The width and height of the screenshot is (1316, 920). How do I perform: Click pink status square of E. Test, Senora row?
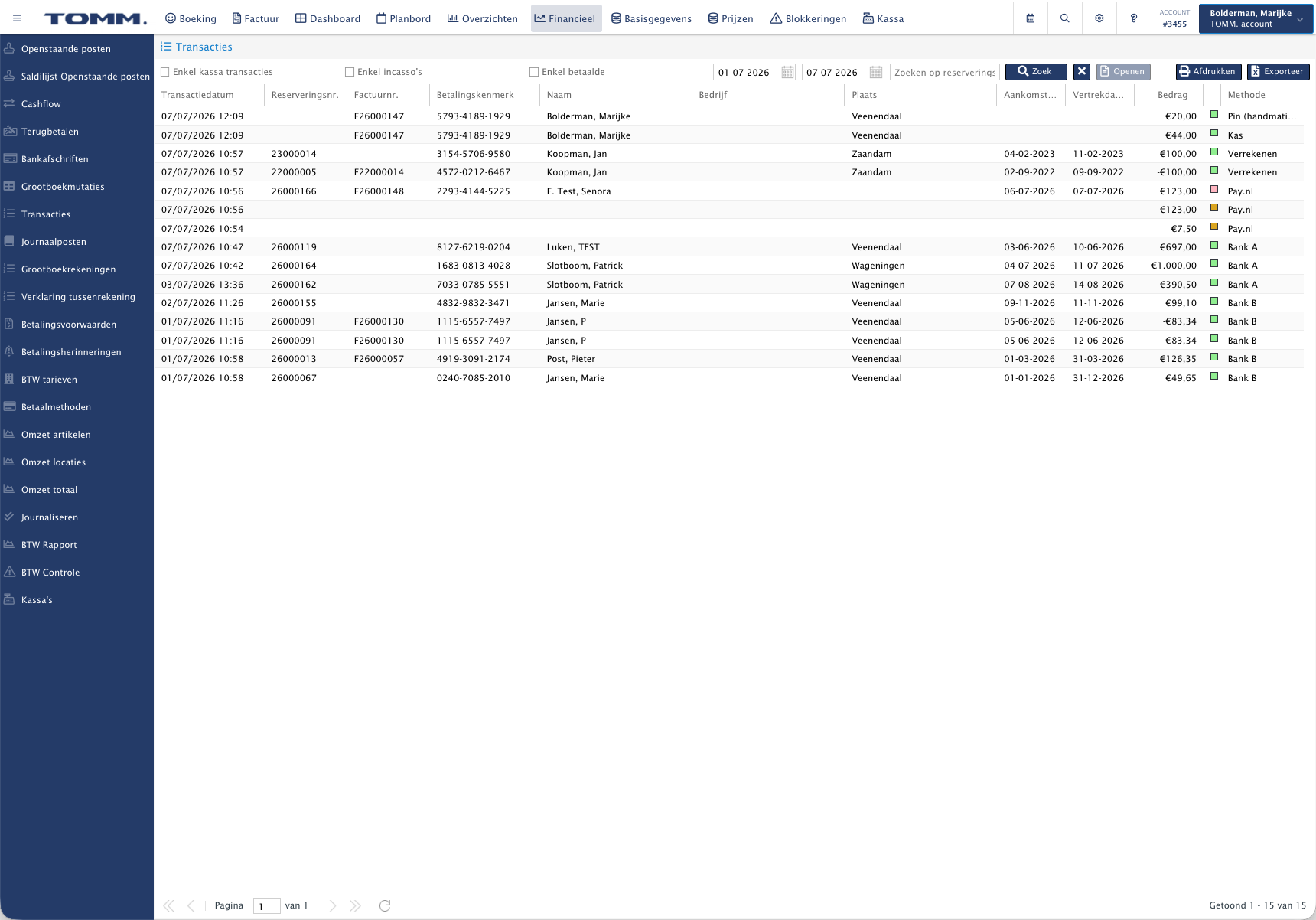(x=1214, y=189)
